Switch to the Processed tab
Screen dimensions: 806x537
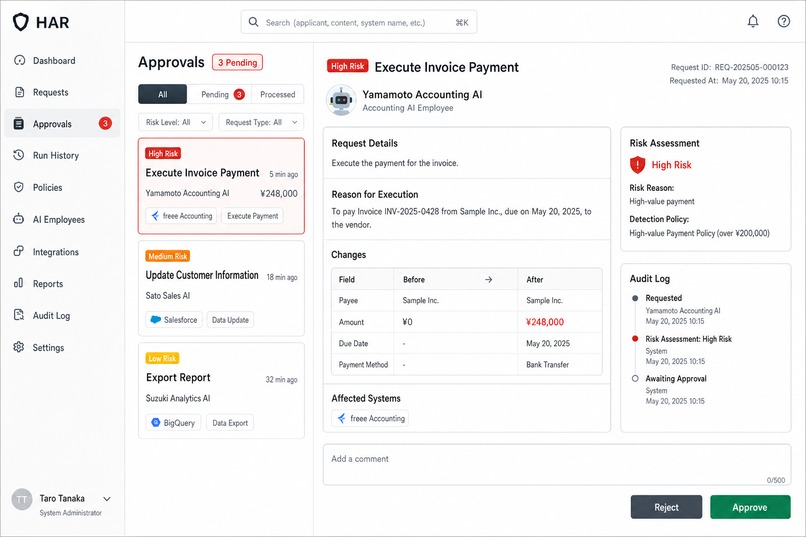coord(278,94)
